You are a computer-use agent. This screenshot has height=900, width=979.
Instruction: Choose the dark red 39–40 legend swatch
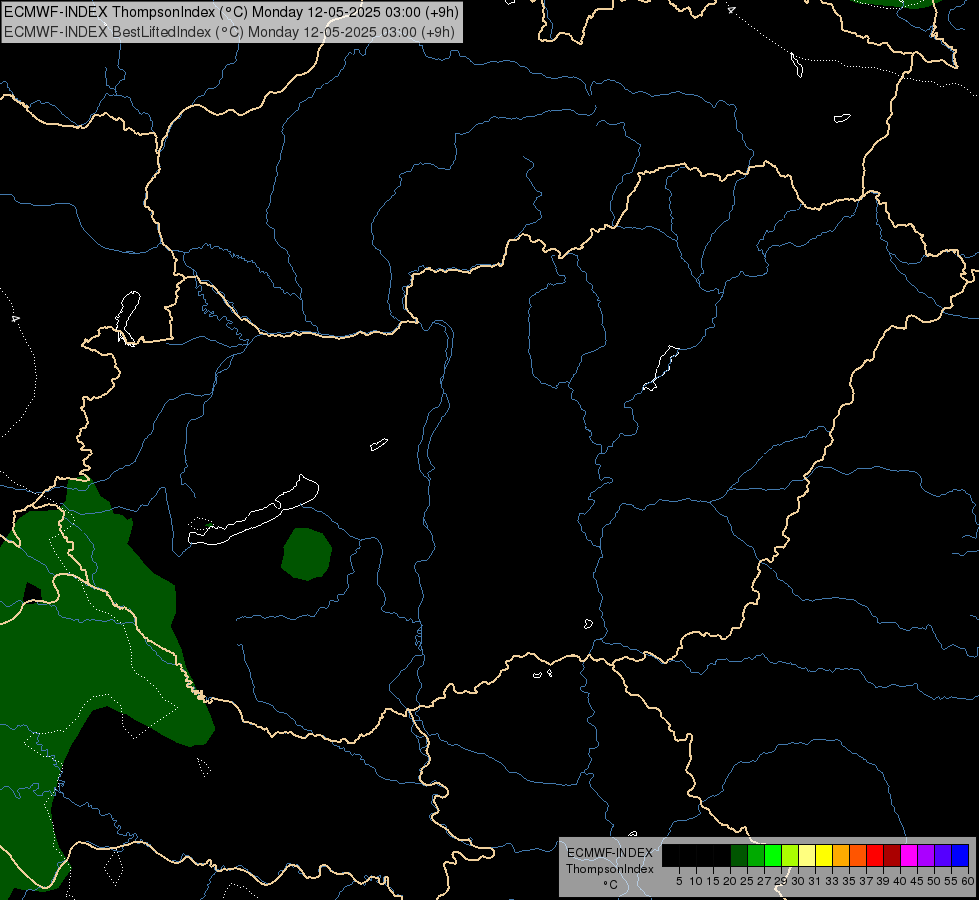tap(892, 855)
